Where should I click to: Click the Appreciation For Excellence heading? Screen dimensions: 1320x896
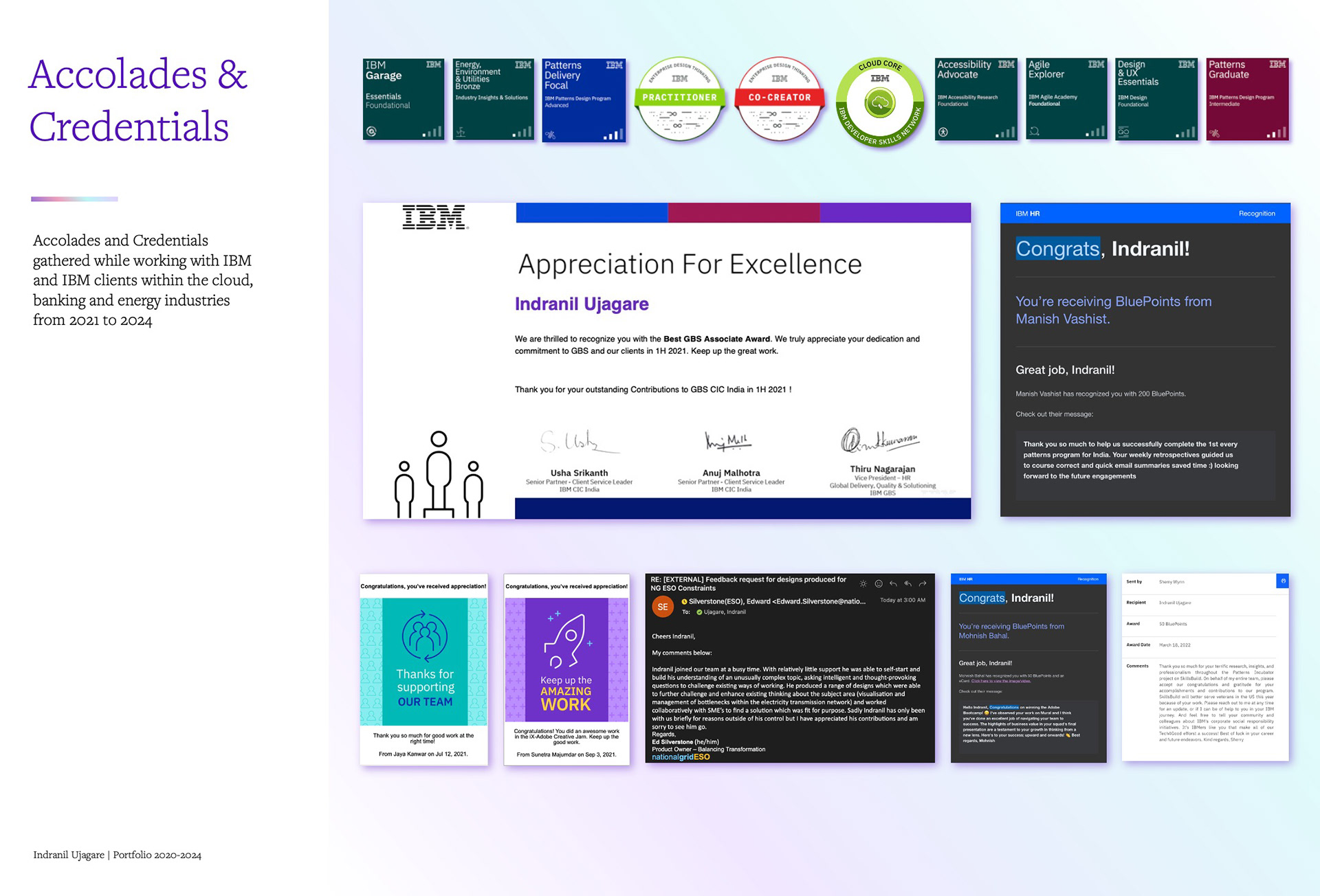(690, 265)
